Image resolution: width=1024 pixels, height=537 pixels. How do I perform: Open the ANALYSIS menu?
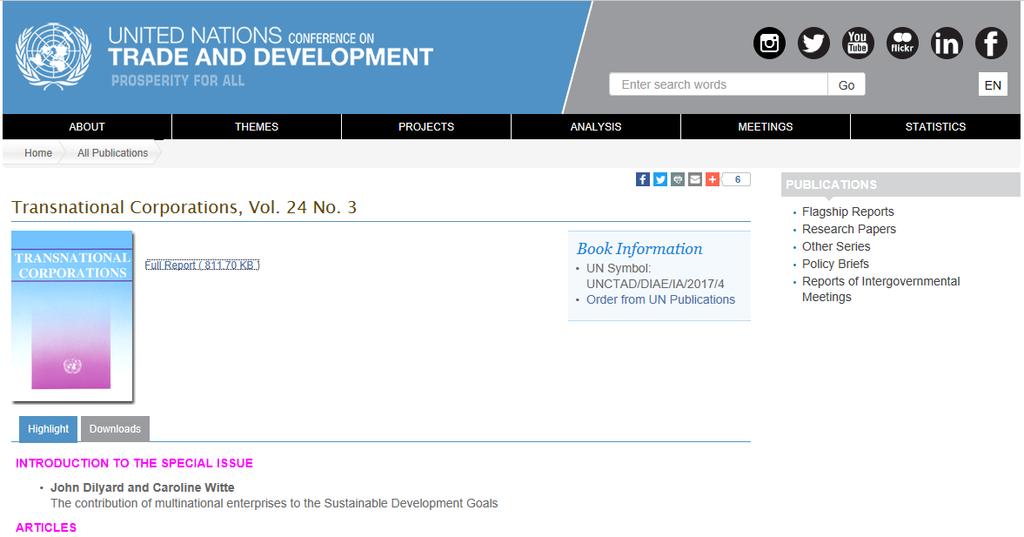596,127
